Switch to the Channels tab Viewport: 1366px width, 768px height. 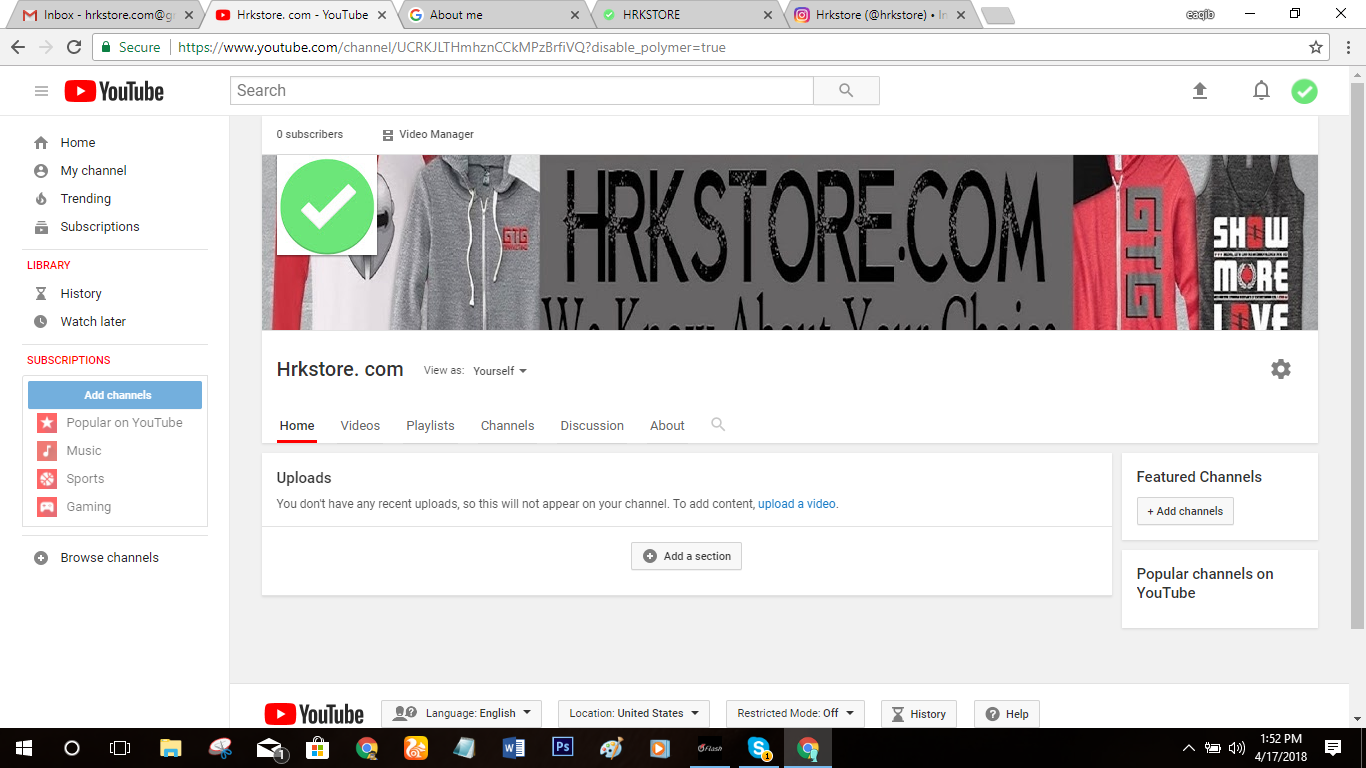(x=508, y=426)
